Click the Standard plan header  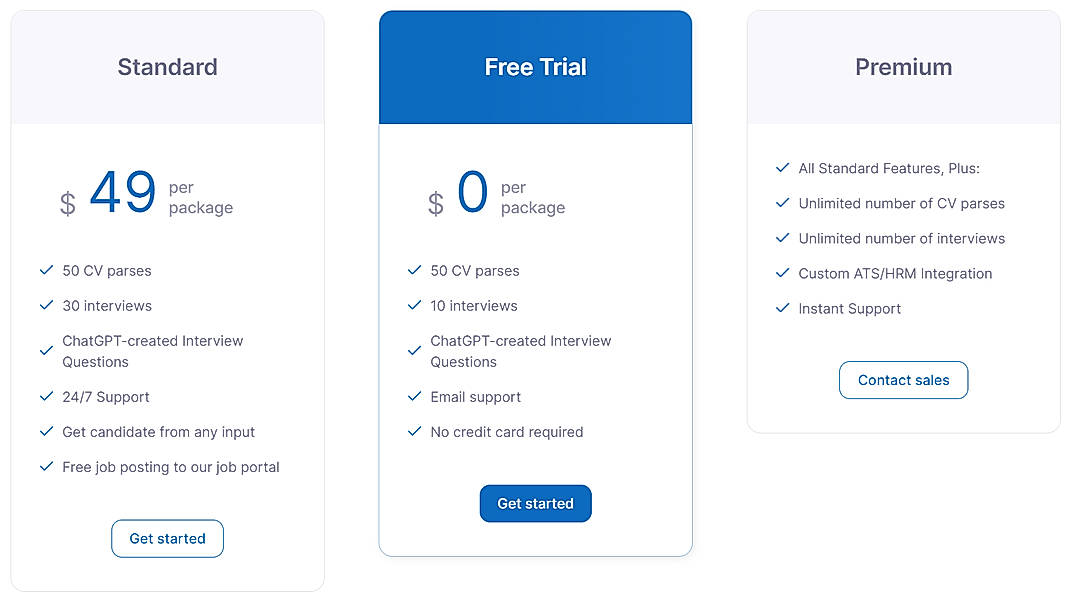click(x=167, y=66)
